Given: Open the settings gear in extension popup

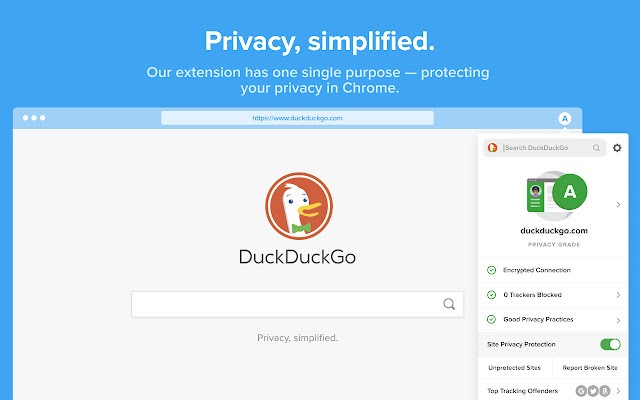Looking at the screenshot, I should tap(617, 148).
